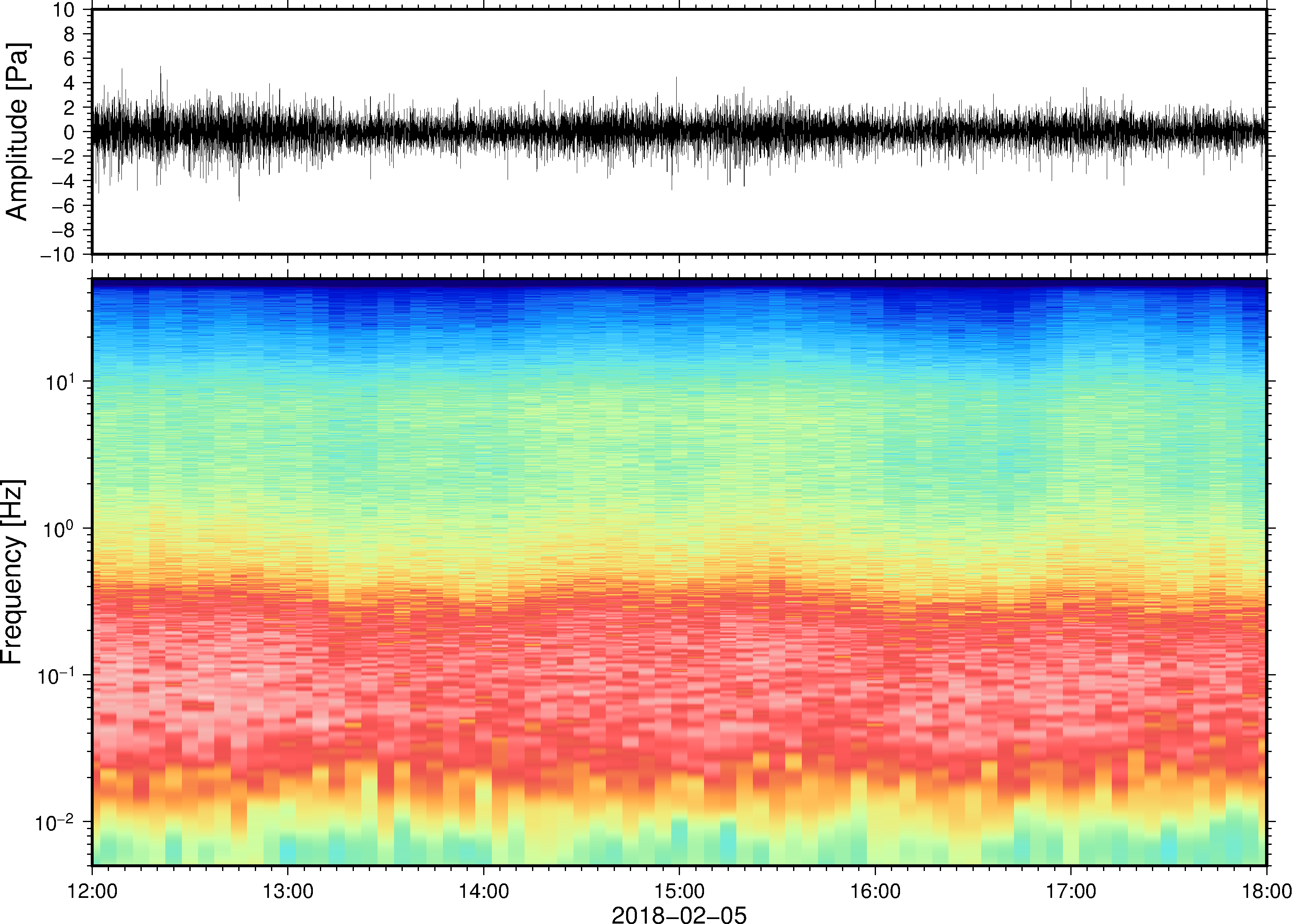Select the amplitude tick label −8
1292x924 pixels.
pos(63,230)
